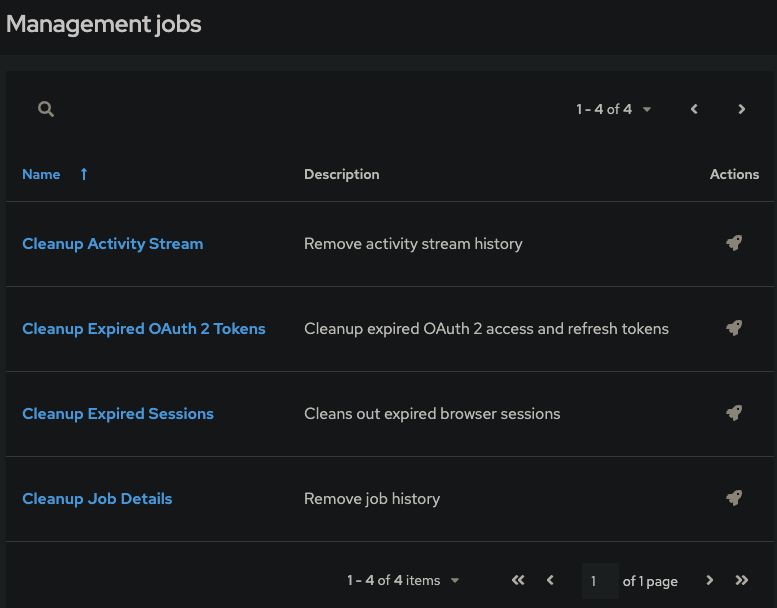Expand the bottom '1 - 4 of 4 items' dropdown
Screen dimensions: 777x608
[403, 580]
